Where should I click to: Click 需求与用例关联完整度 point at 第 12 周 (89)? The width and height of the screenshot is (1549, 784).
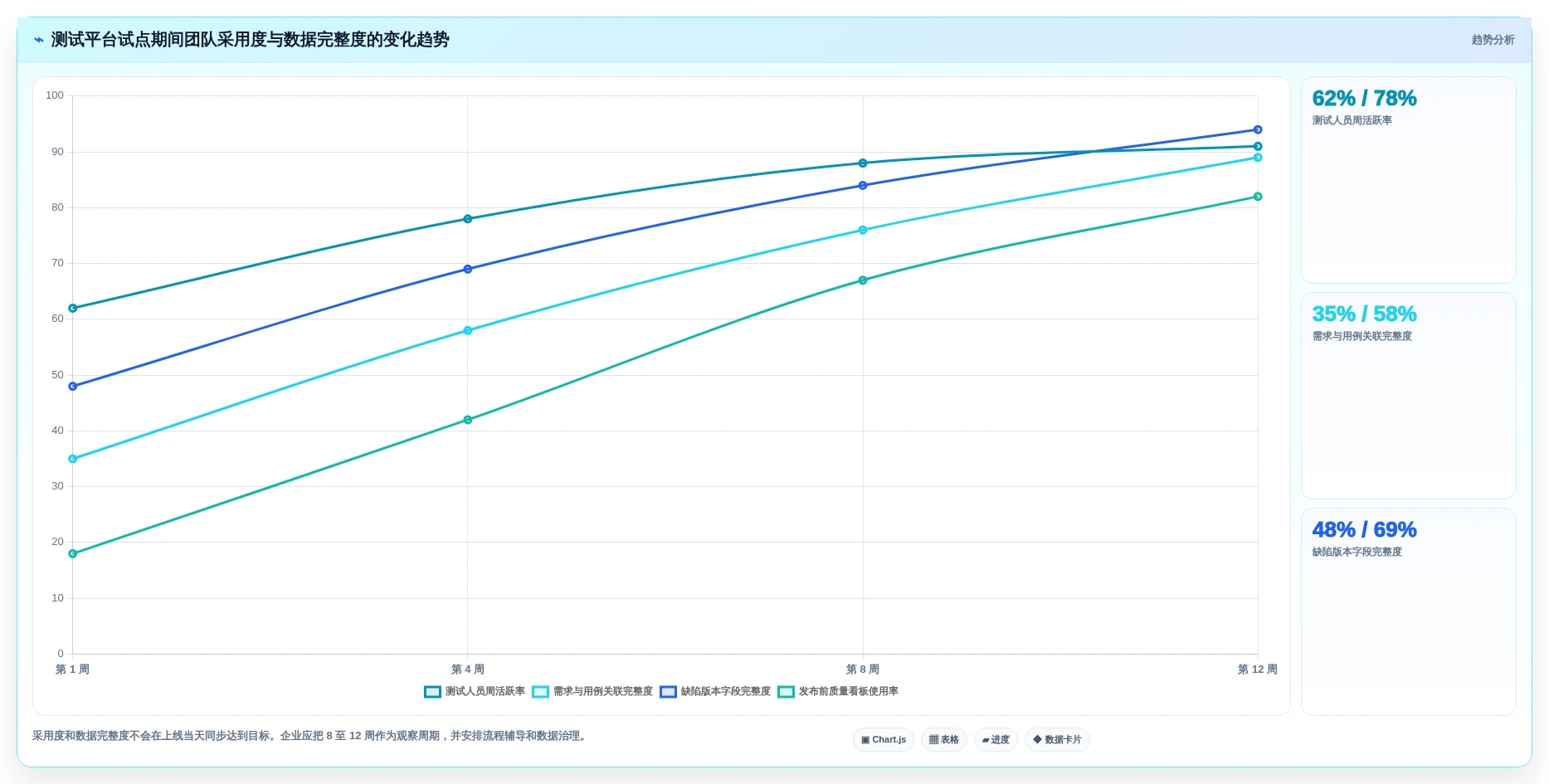(1258, 158)
